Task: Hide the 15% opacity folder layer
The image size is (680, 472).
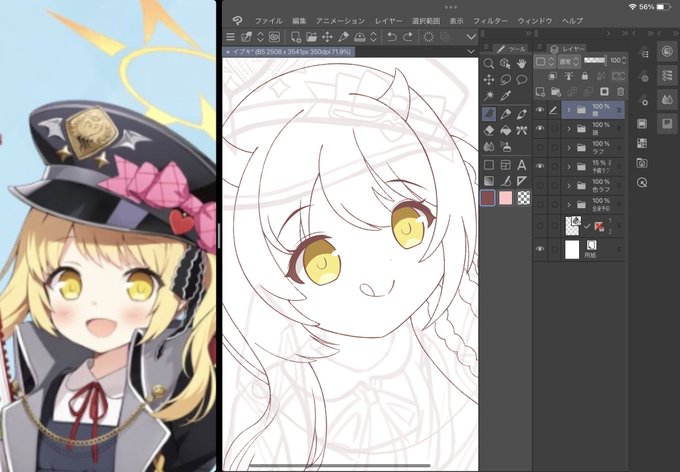Action: coord(540,166)
